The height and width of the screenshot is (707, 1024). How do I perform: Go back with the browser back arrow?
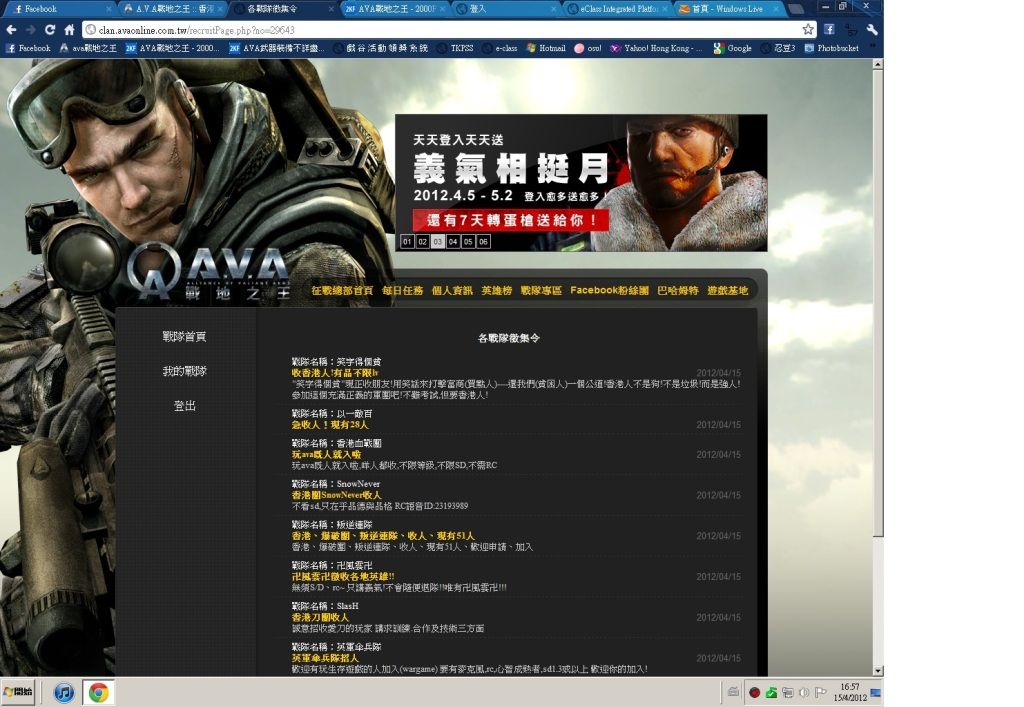11,30
